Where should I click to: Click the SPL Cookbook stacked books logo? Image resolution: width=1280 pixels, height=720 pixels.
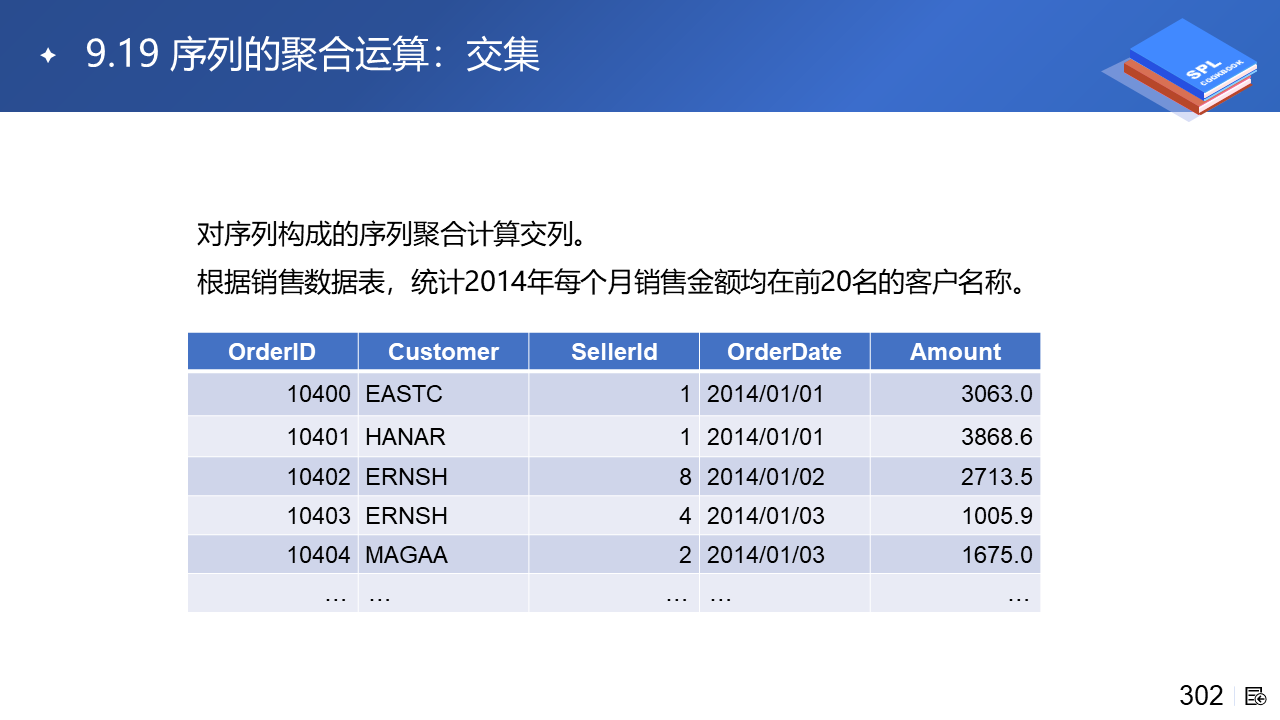(1181, 70)
